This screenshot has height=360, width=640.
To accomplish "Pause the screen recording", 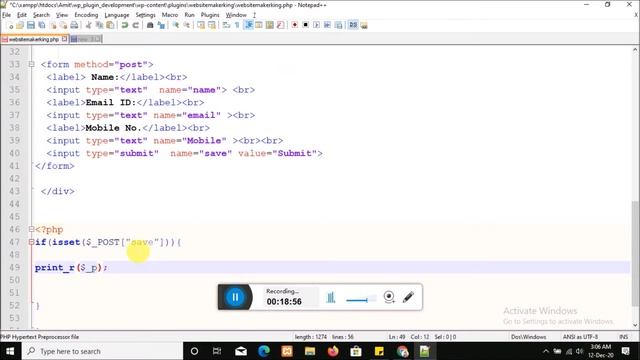I will [x=235, y=297].
